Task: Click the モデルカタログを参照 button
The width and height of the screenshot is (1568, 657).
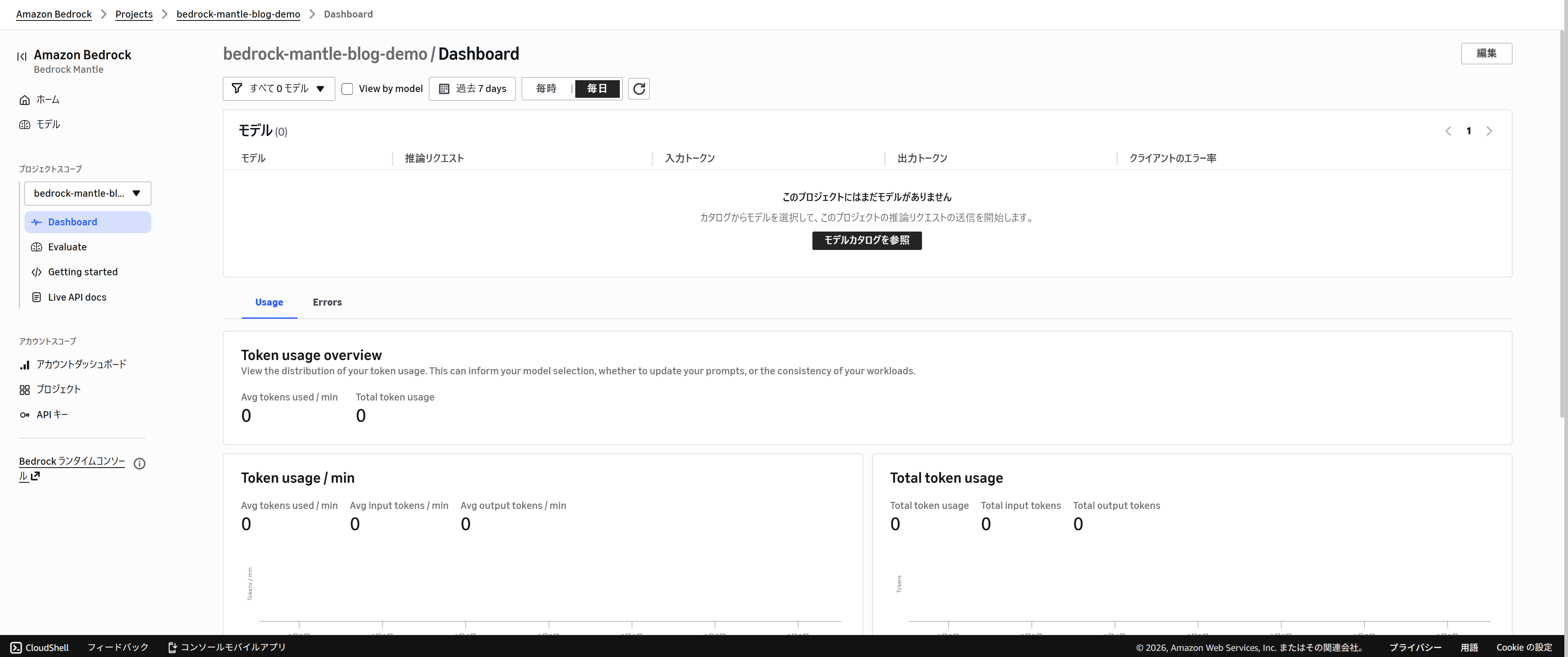Action: tap(867, 241)
